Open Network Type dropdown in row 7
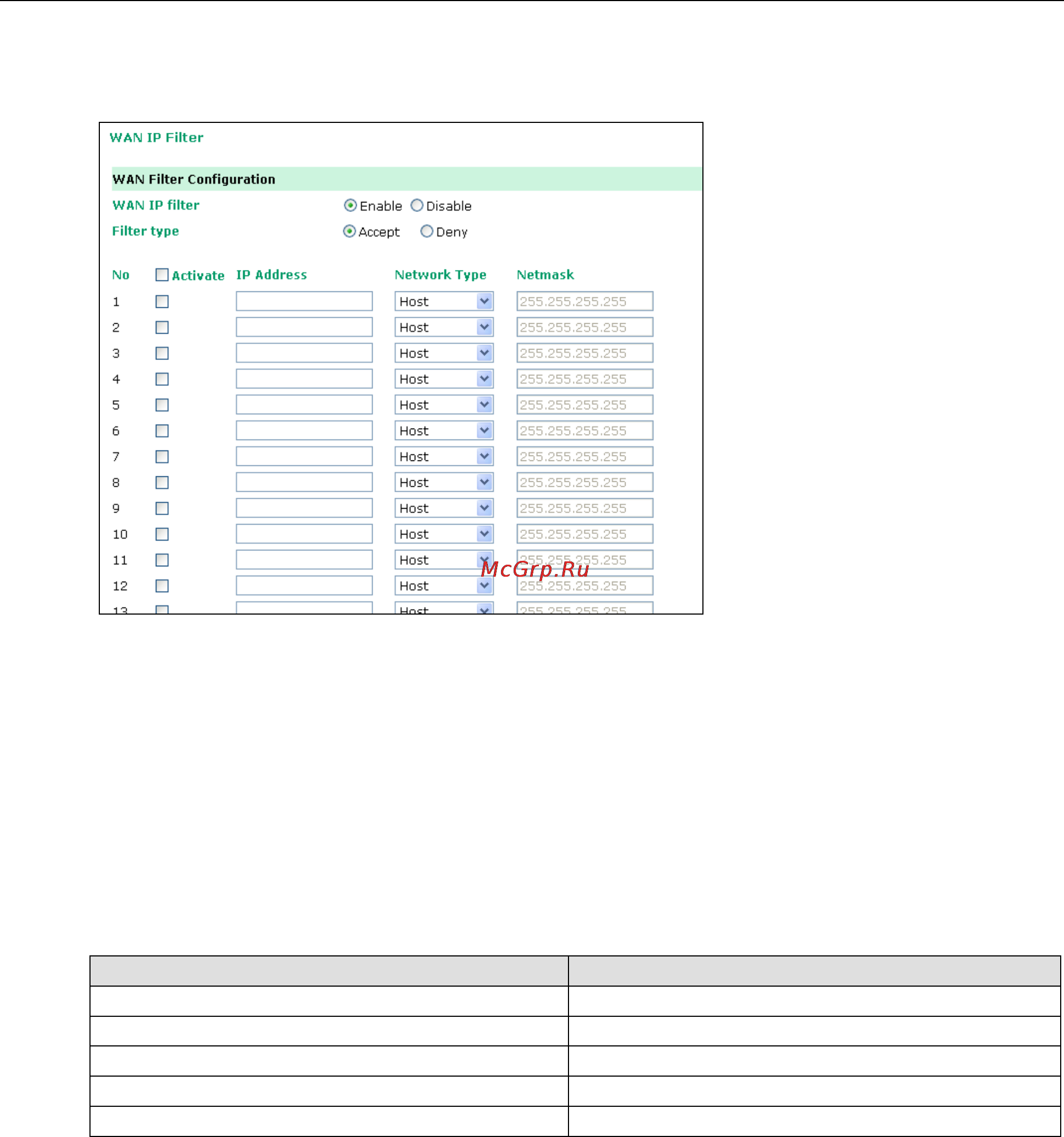Screen dimensions: 1064x1137 pyautogui.click(x=444, y=457)
